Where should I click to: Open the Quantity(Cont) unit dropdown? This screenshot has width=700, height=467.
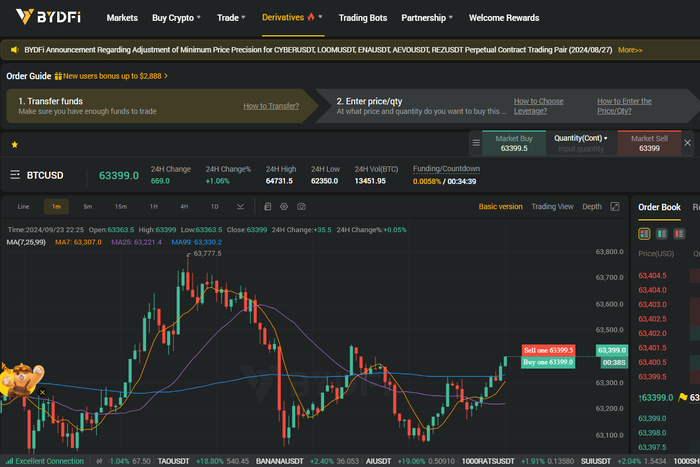[x=581, y=138]
